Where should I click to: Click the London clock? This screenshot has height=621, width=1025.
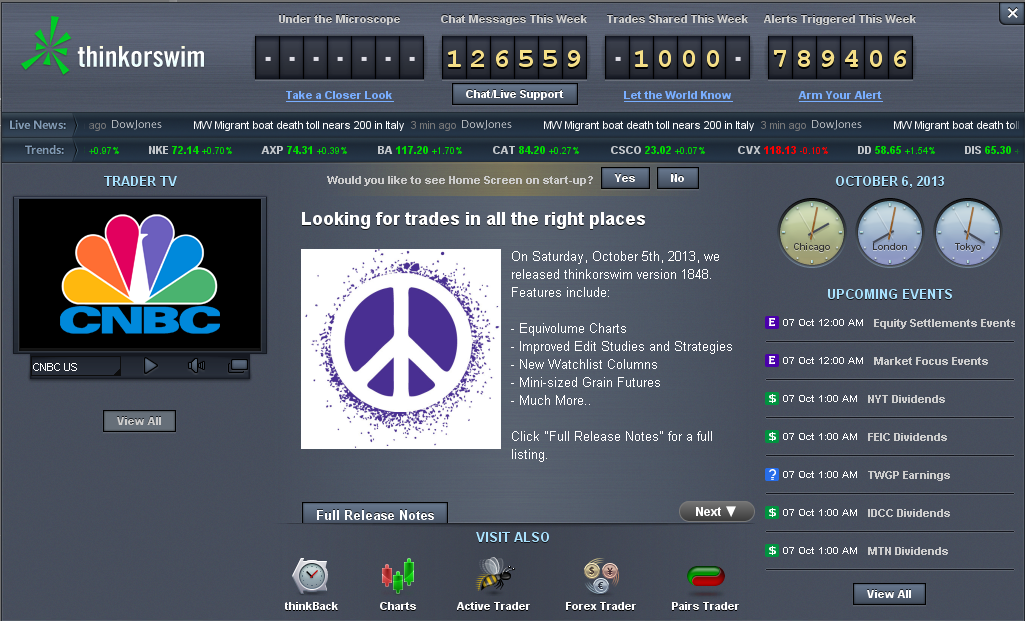click(x=889, y=233)
